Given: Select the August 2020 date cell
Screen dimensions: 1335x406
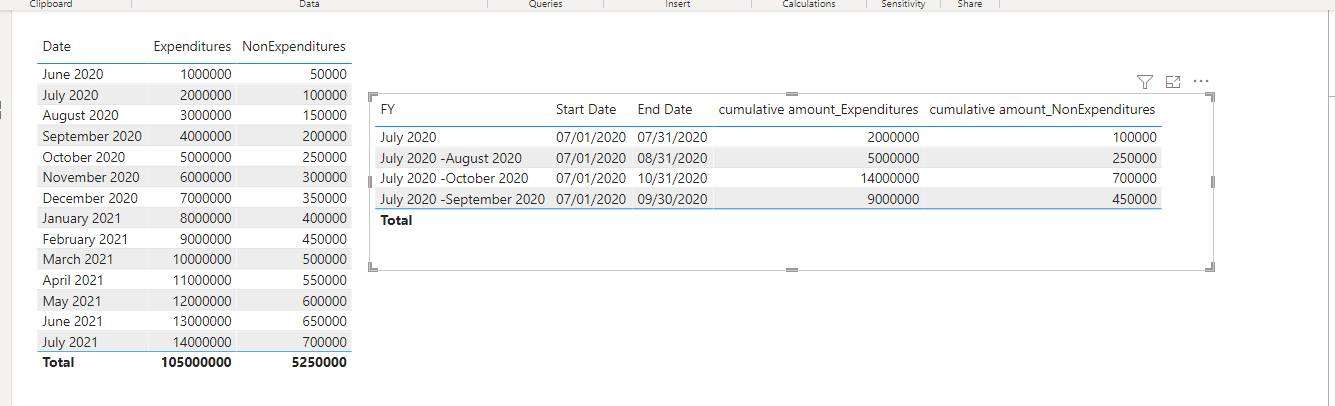Looking at the screenshot, I should point(80,116).
